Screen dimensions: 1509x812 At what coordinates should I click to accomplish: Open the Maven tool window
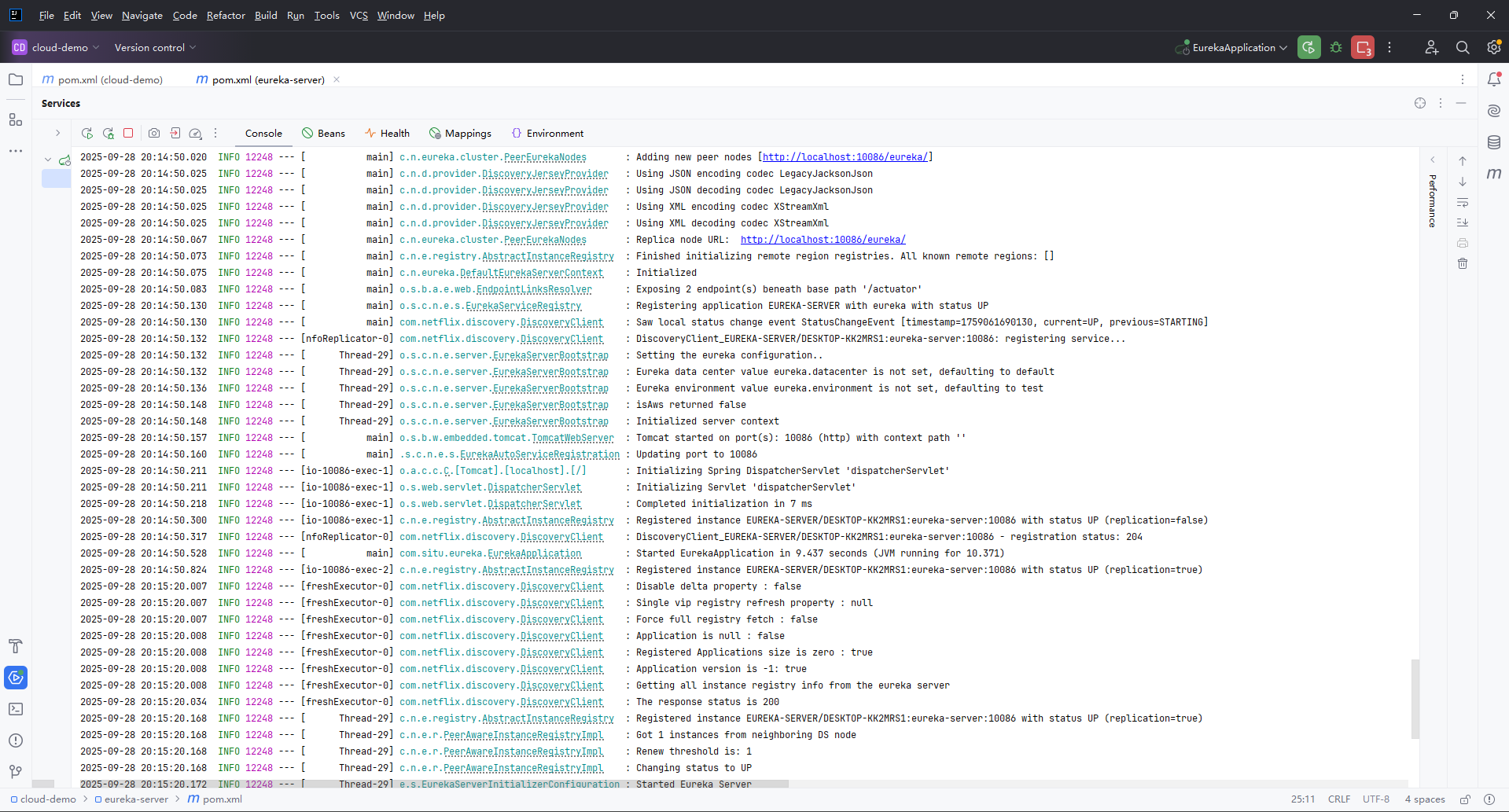click(x=1494, y=174)
